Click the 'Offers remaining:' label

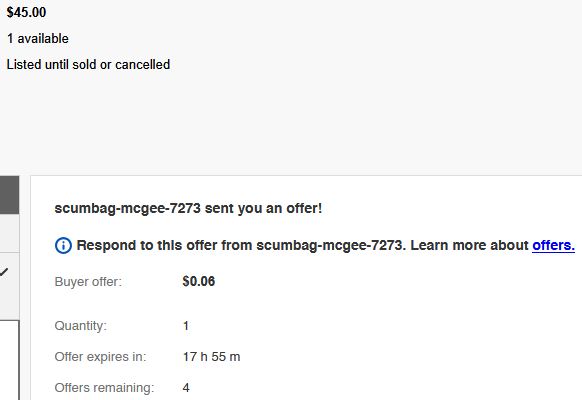104,388
